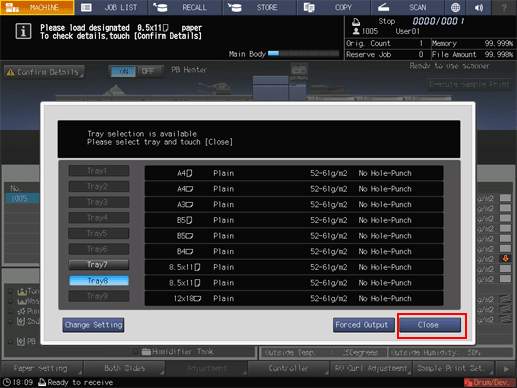
Task: Switch to the JOB LIST tab
Action: coord(111,7)
